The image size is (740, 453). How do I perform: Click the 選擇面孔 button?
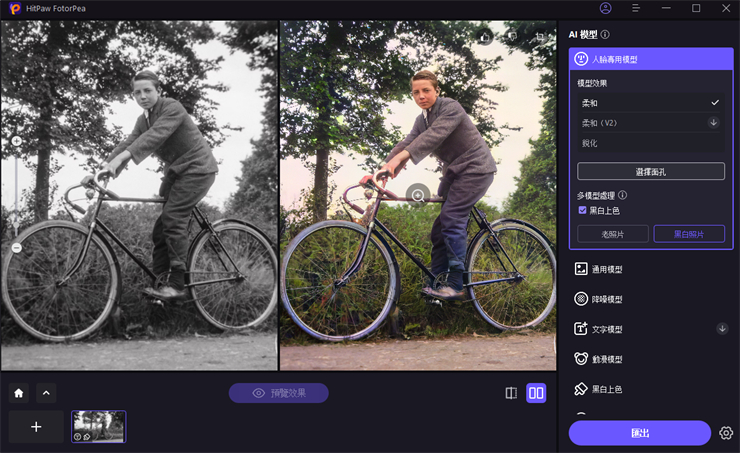click(651, 171)
